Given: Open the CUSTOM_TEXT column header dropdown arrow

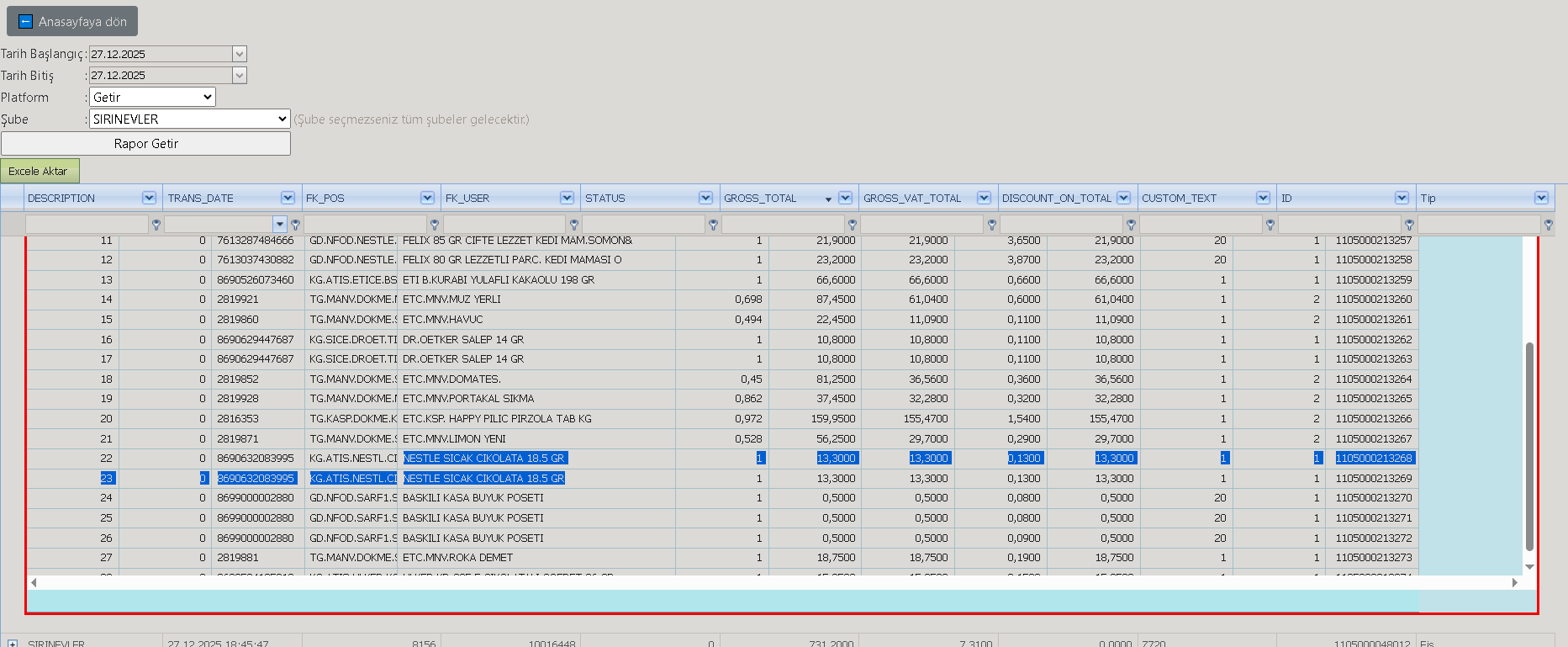Looking at the screenshot, I should tap(1263, 198).
